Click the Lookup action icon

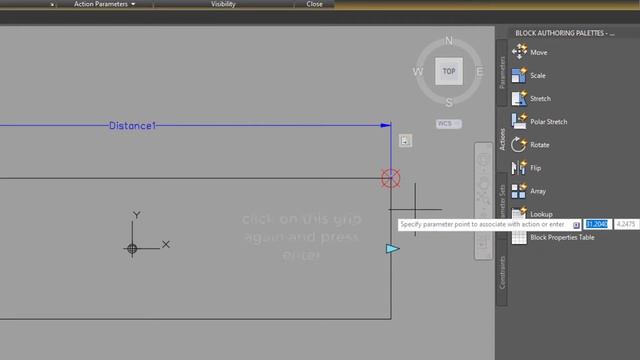[519, 213]
